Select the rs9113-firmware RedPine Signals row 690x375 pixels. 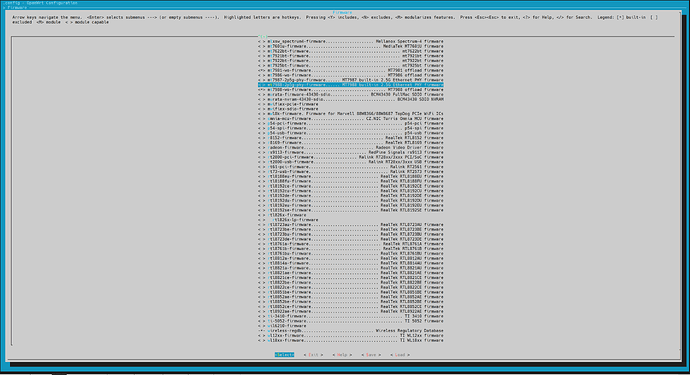(351, 152)
